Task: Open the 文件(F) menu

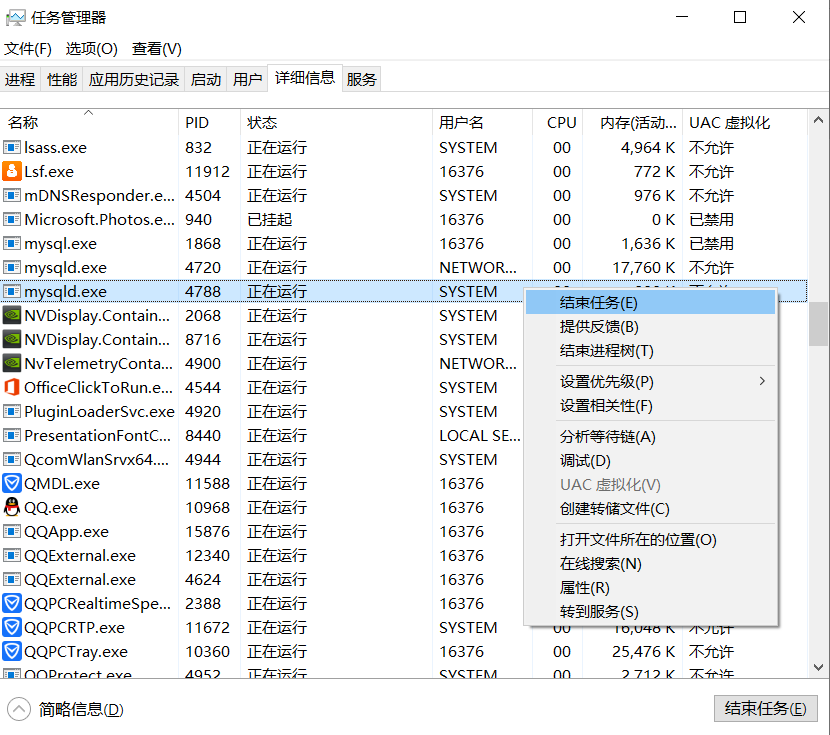Action: (28, 49)
